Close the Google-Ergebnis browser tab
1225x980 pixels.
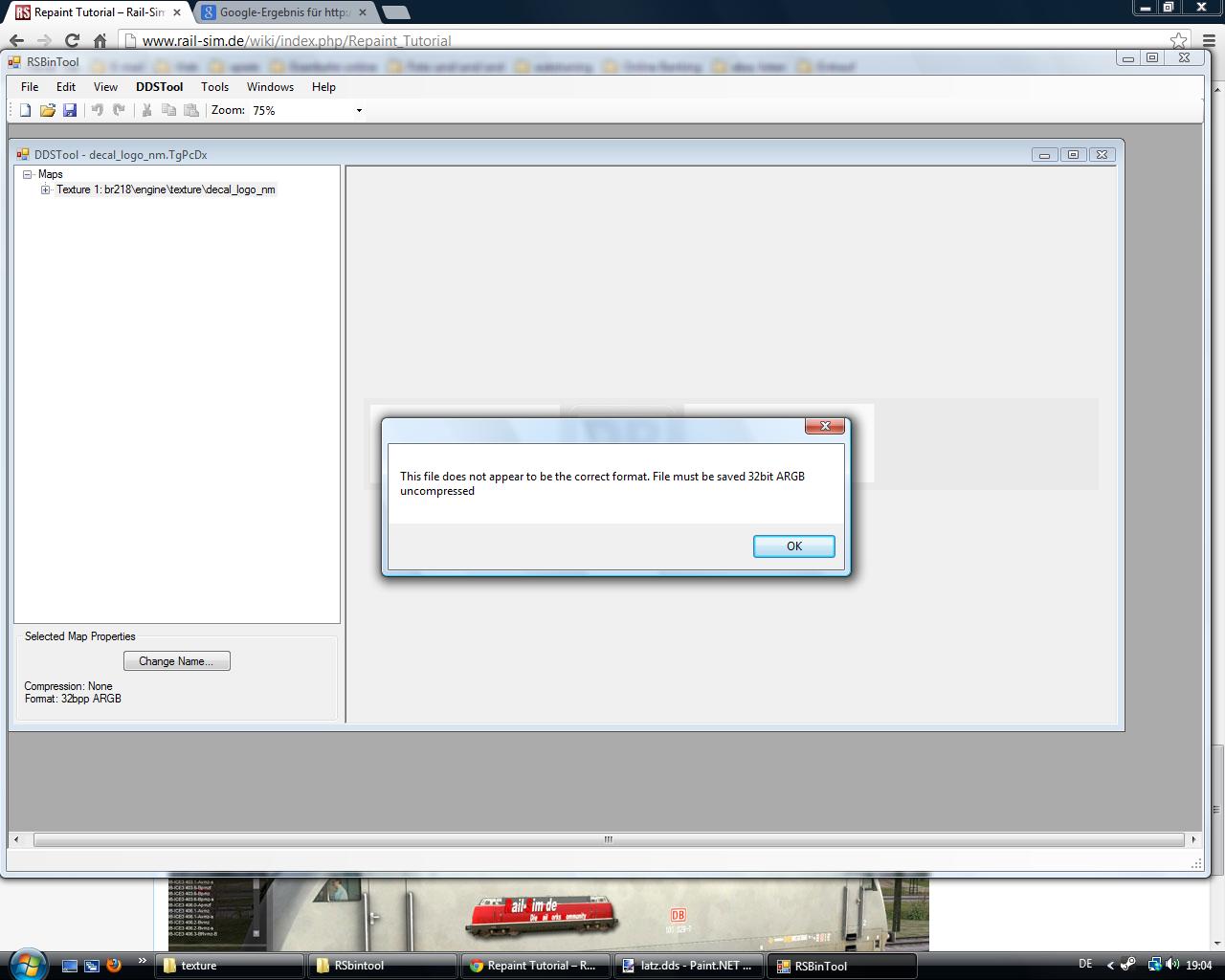[x=364, y=12]
